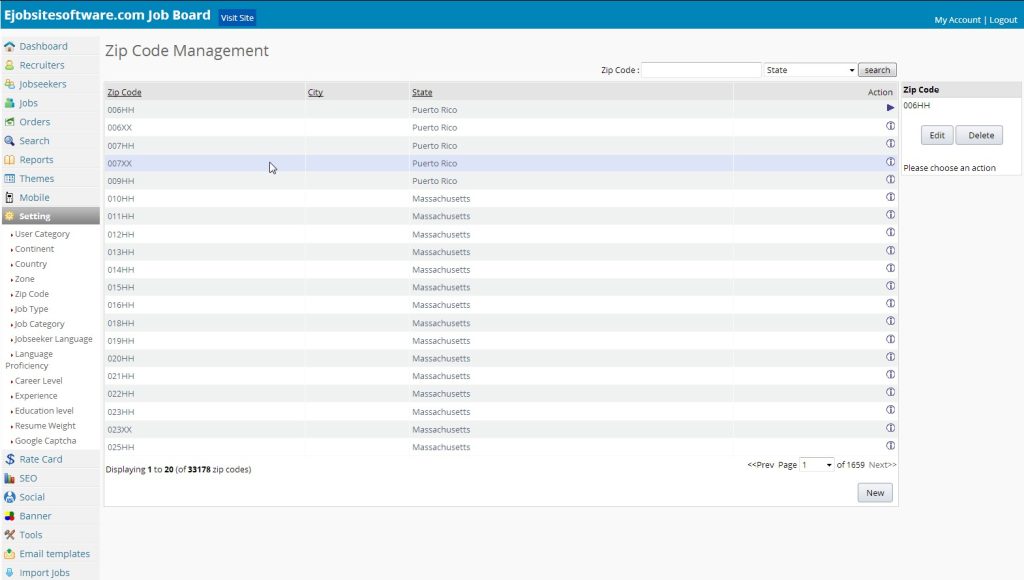
Task: Click the Themes icon in sidebar
Action: click(x=9, y=179)
